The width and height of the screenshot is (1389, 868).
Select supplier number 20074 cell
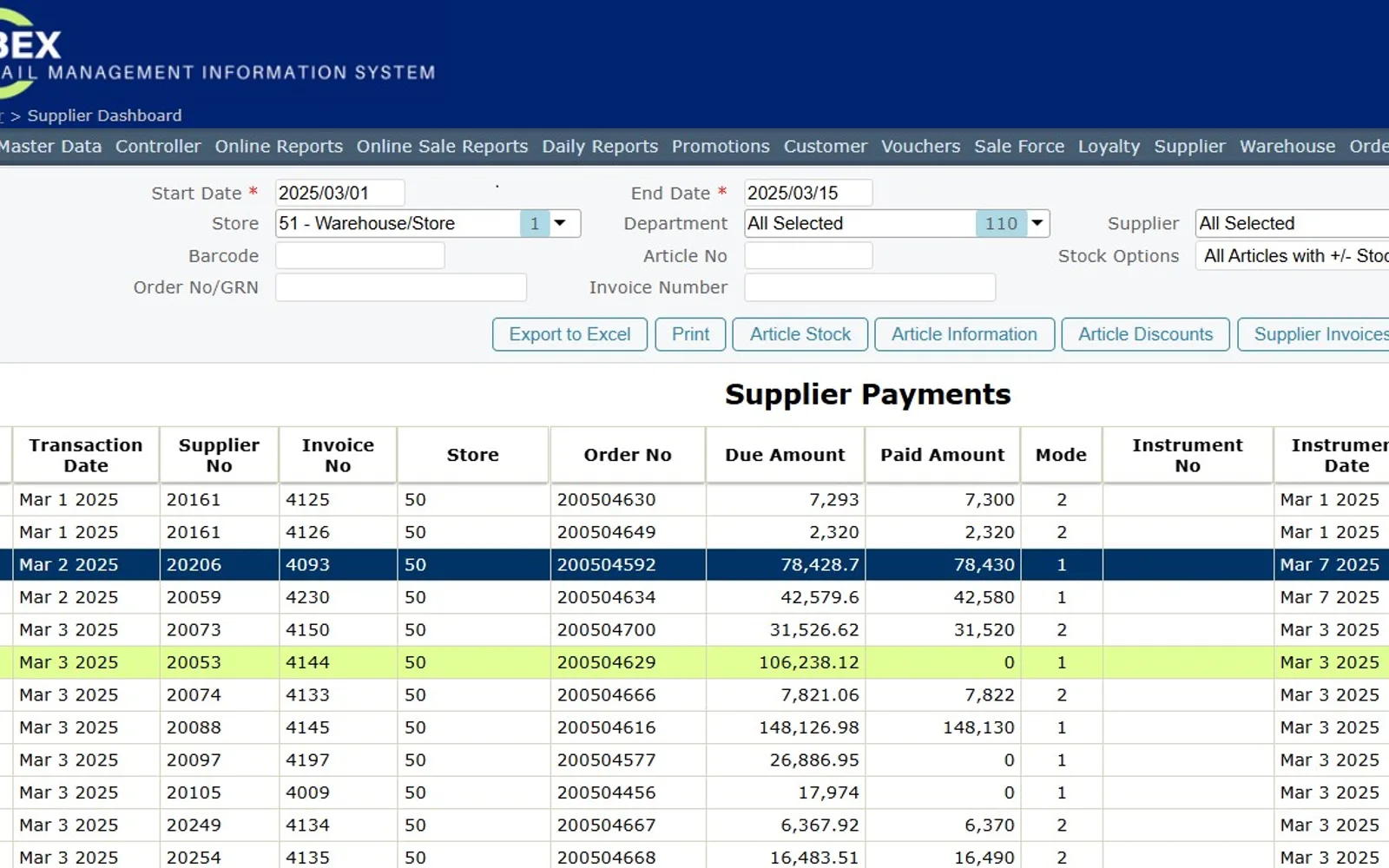tap(219, 695)
